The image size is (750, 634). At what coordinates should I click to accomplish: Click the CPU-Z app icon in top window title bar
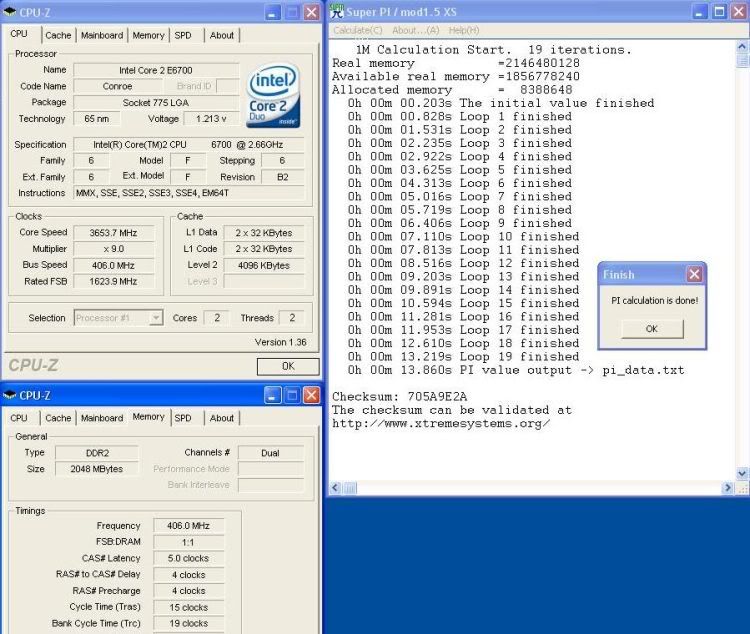pyautogui.click(x=10, y=11)
